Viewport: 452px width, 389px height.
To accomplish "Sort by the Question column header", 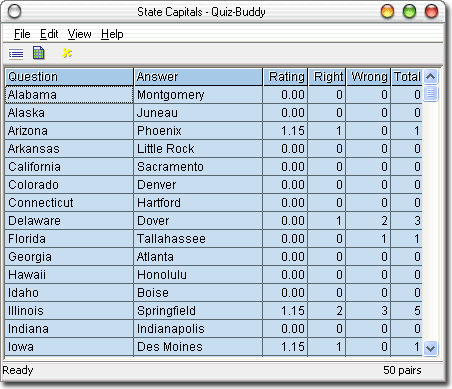I will [x=69, y=77].
